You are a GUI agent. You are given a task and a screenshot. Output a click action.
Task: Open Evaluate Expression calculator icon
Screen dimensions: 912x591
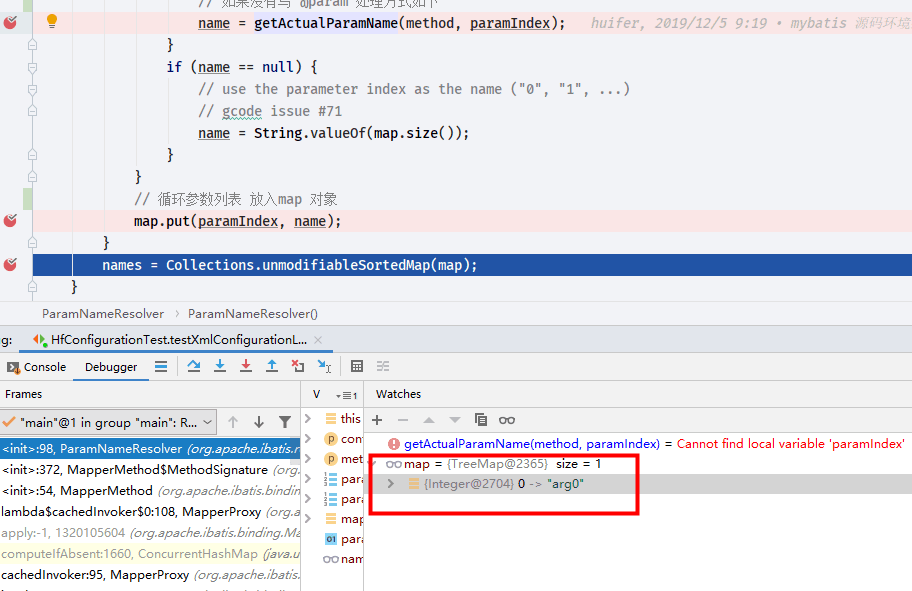(x=357, y=366)
